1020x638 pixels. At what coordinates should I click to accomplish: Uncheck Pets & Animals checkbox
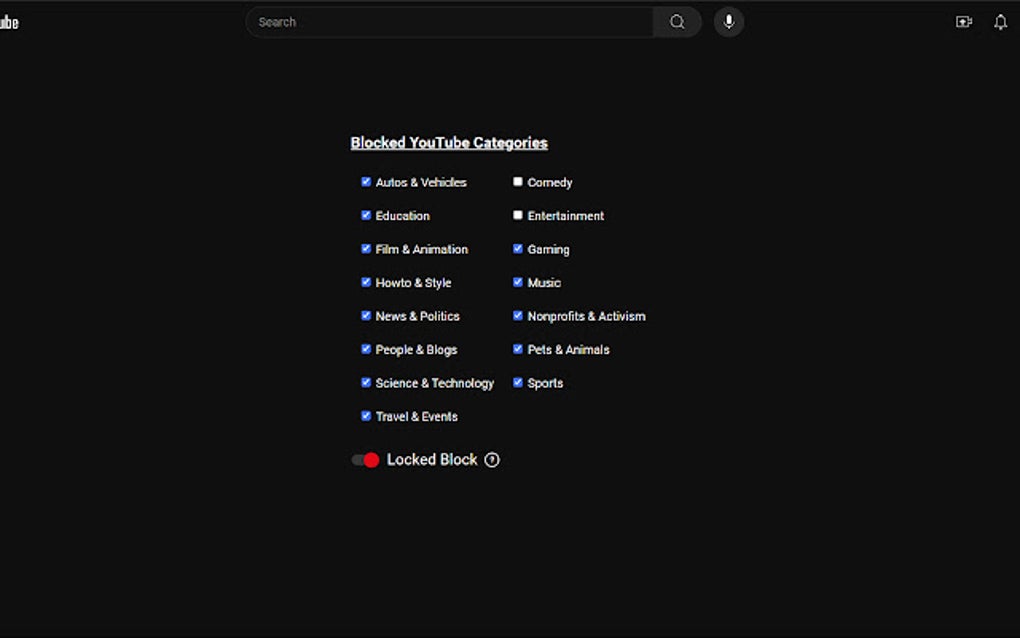pos(518,349)
